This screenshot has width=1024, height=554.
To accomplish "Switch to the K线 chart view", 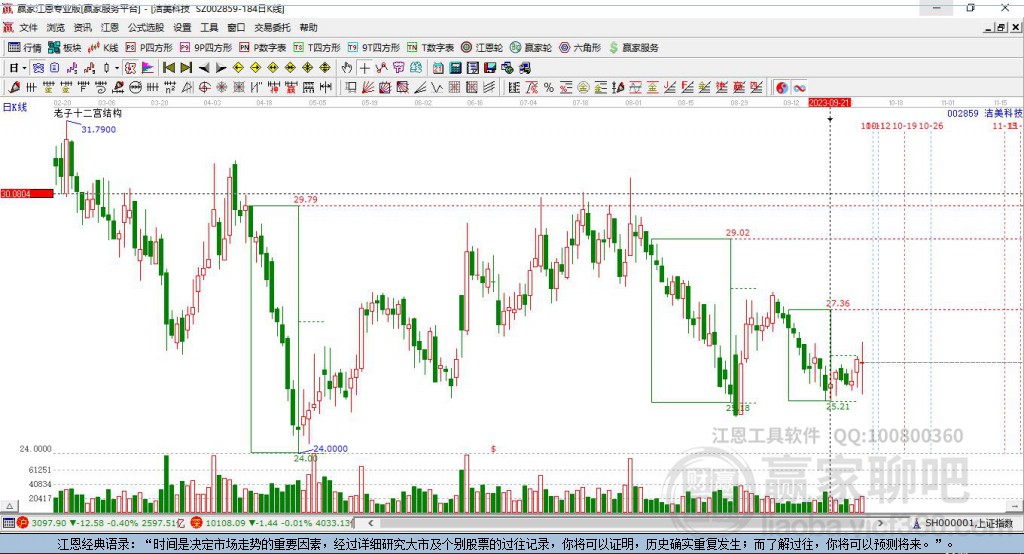I will coord(103,48).
